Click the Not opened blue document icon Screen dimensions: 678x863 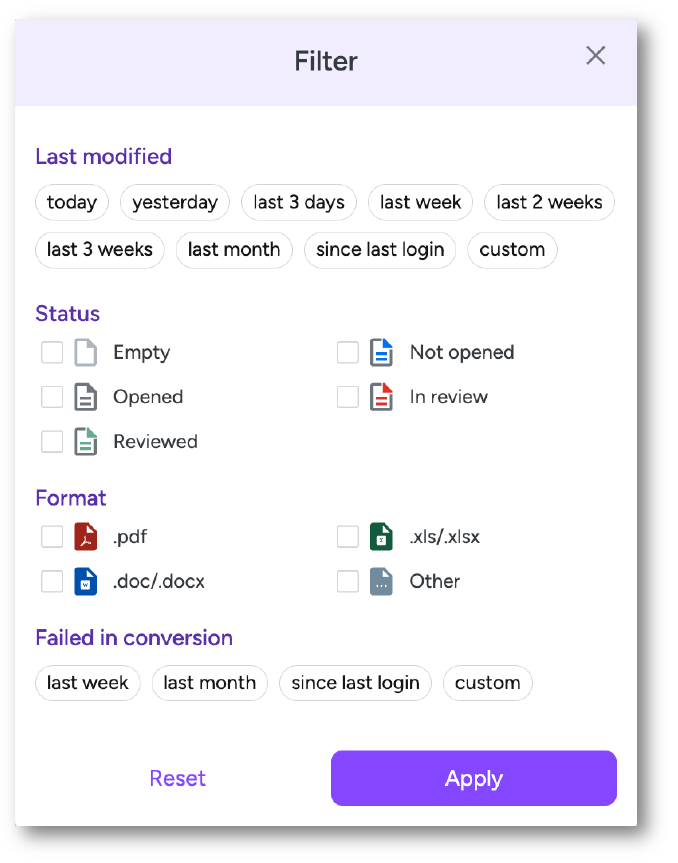(x=381, y=353)
